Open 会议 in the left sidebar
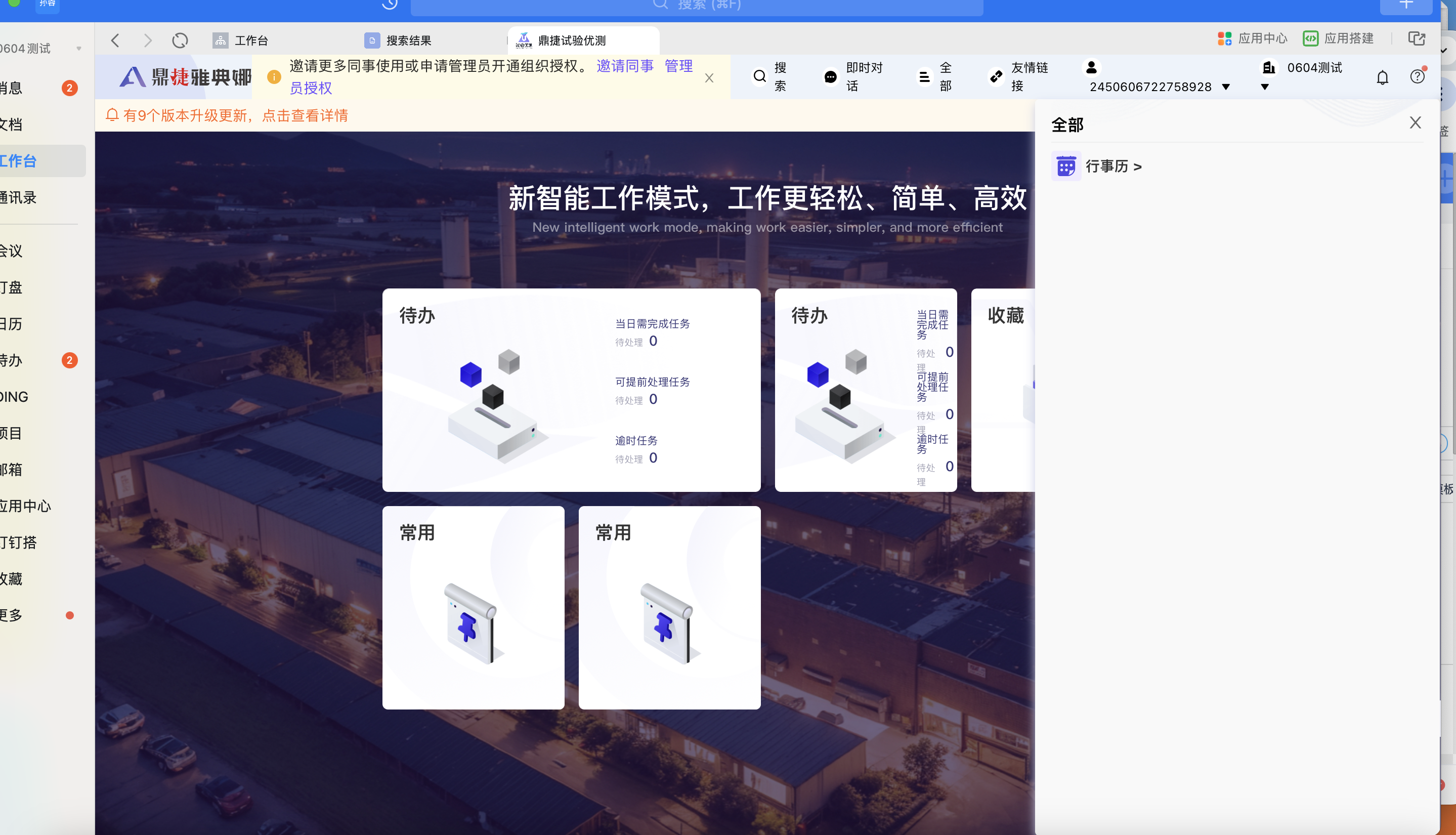 point(39,251)
